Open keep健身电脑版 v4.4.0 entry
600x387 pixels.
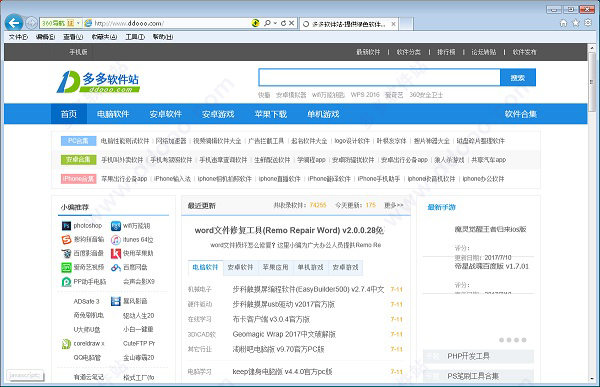coord(282,372)
